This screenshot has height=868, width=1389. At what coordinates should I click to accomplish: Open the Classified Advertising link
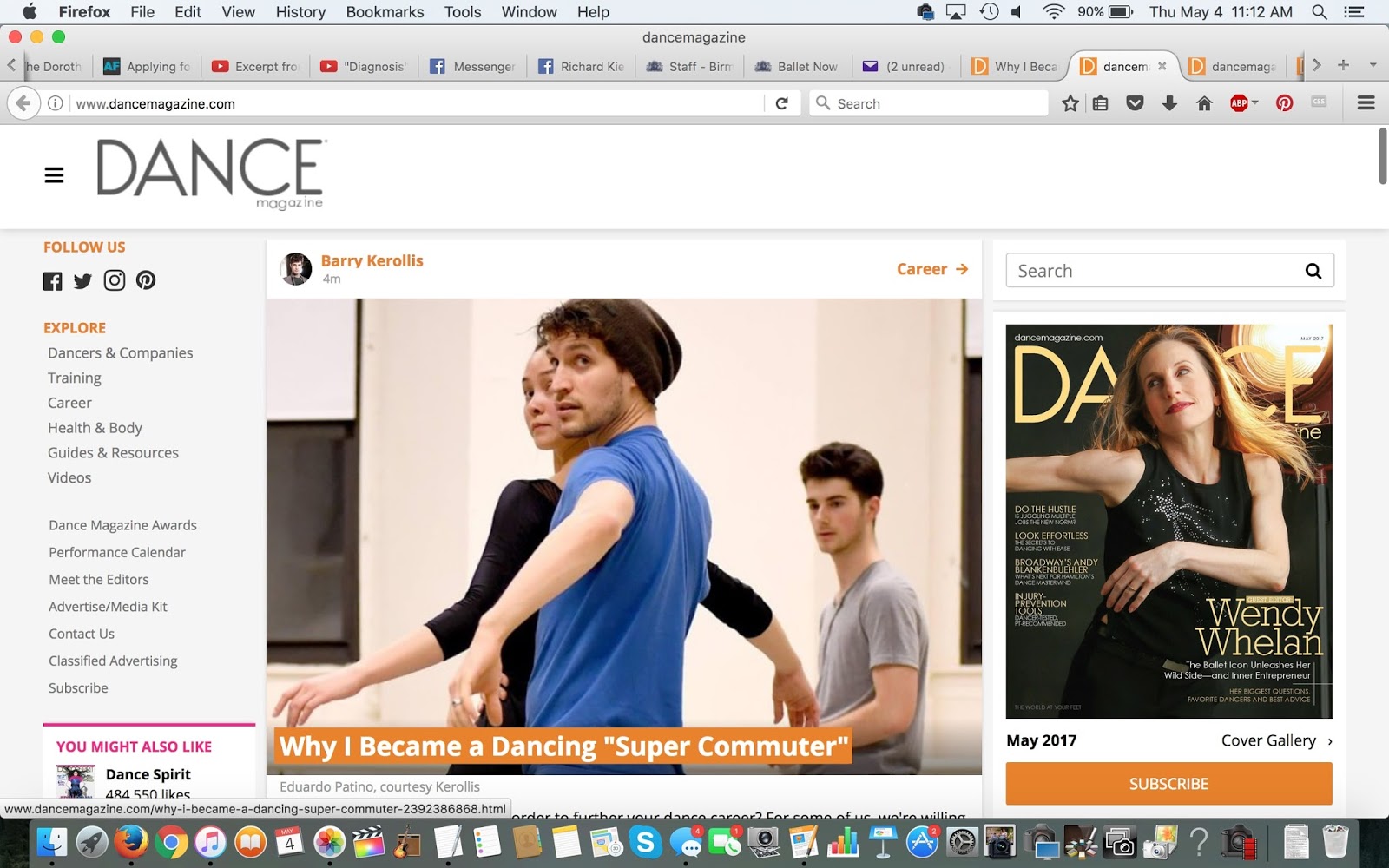[x=113, y=661]
